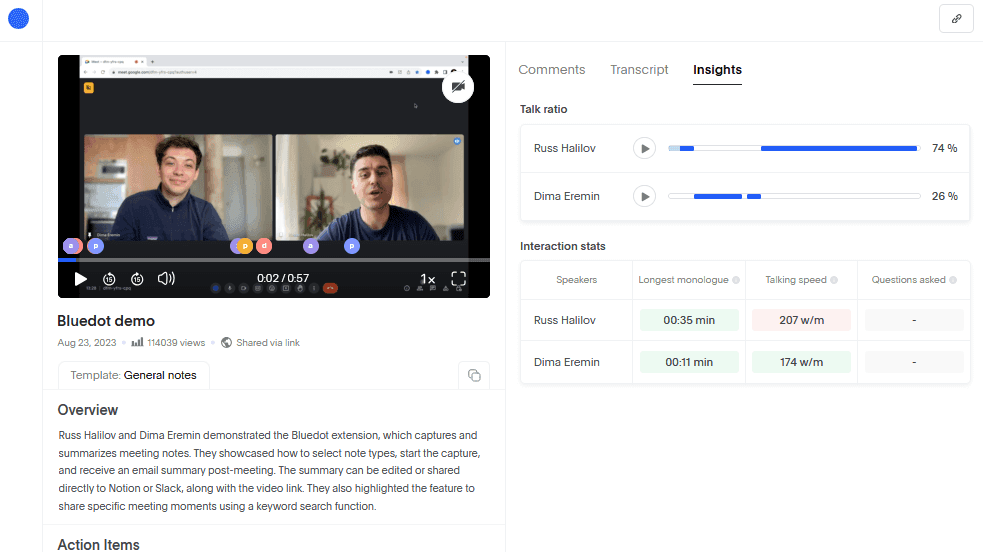The width and height of the screenshot is (983, 552).
Task: Click the Longest monologue column header
Action: 683,280
